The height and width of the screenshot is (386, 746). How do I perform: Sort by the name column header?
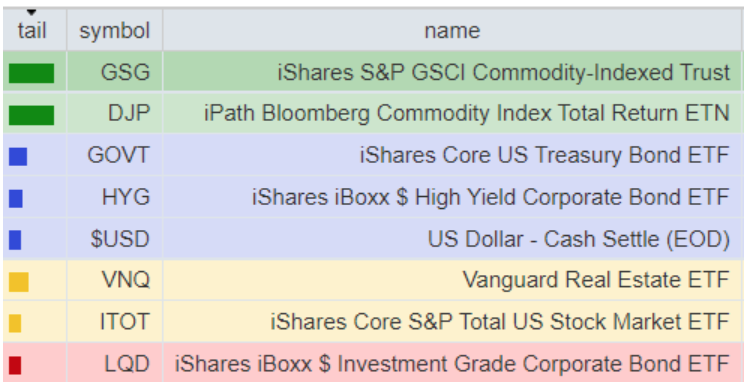[x=452, y=30]
